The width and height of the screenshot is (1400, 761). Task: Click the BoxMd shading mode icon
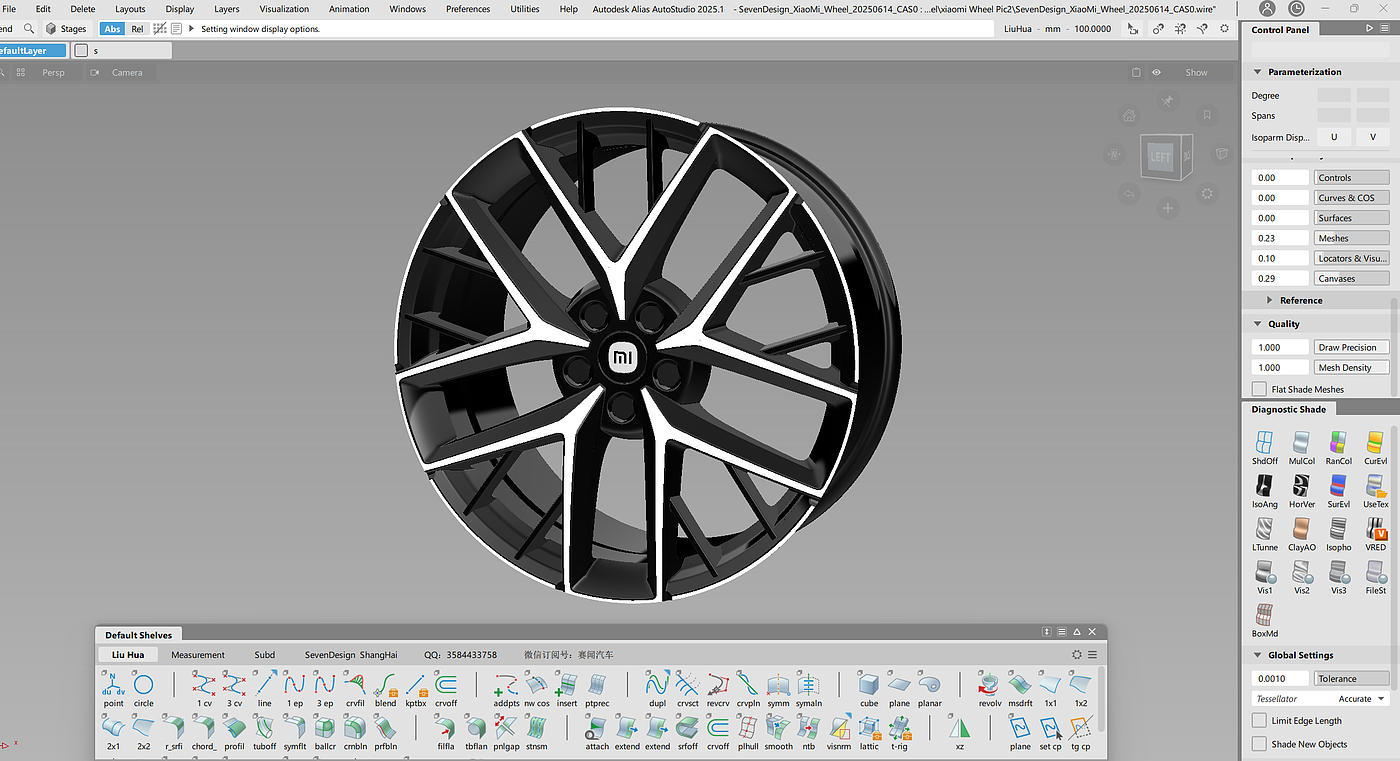tap(1265, 615)
